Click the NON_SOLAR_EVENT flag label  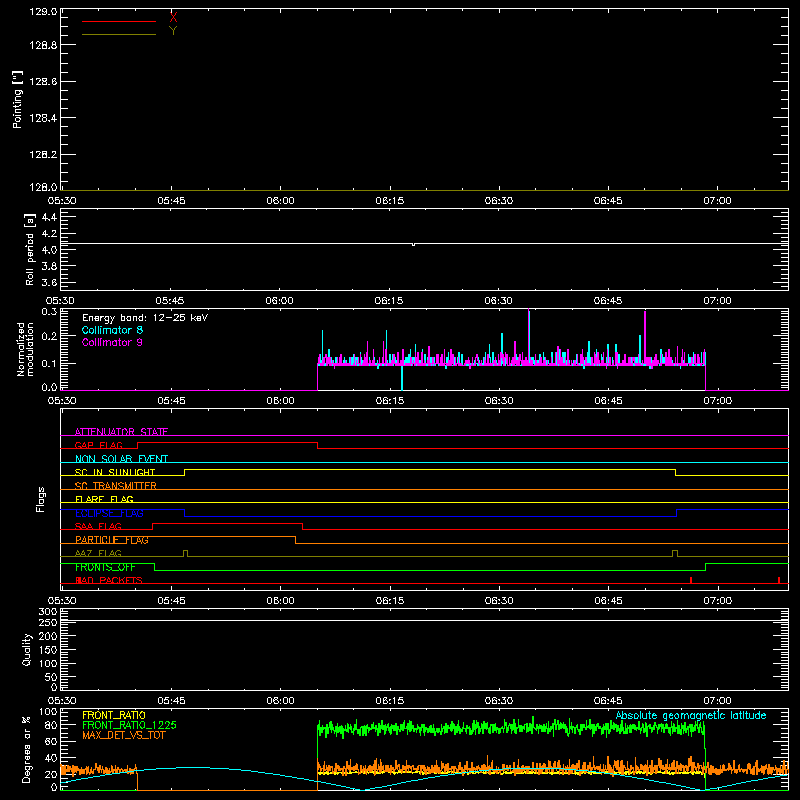pos(121,459)
